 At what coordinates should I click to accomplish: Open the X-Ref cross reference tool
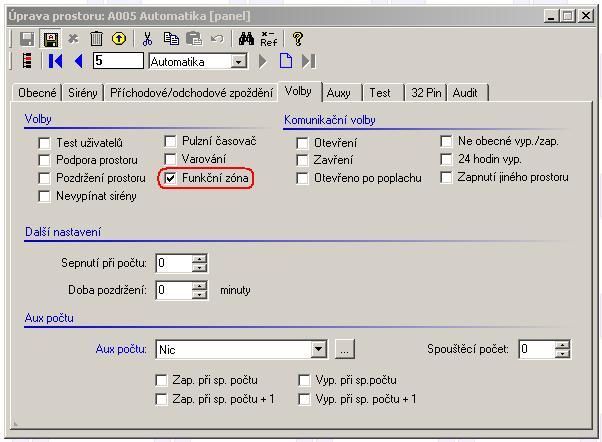269,39
